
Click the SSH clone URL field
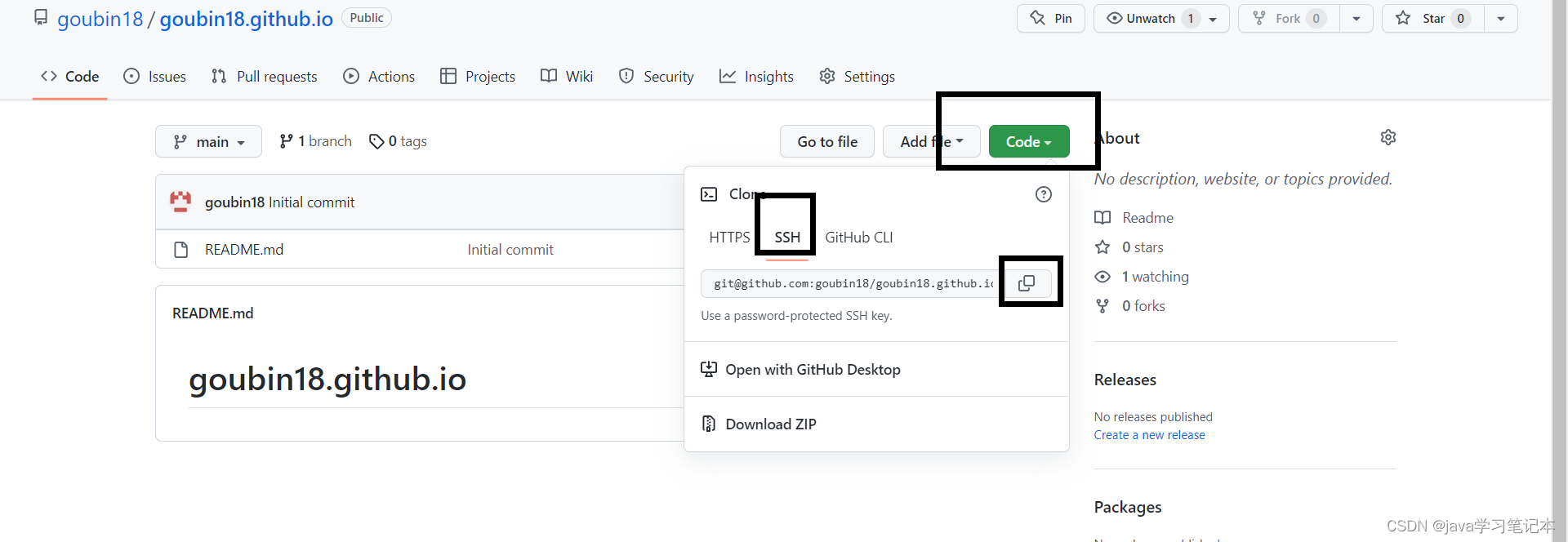click(851, 283)
